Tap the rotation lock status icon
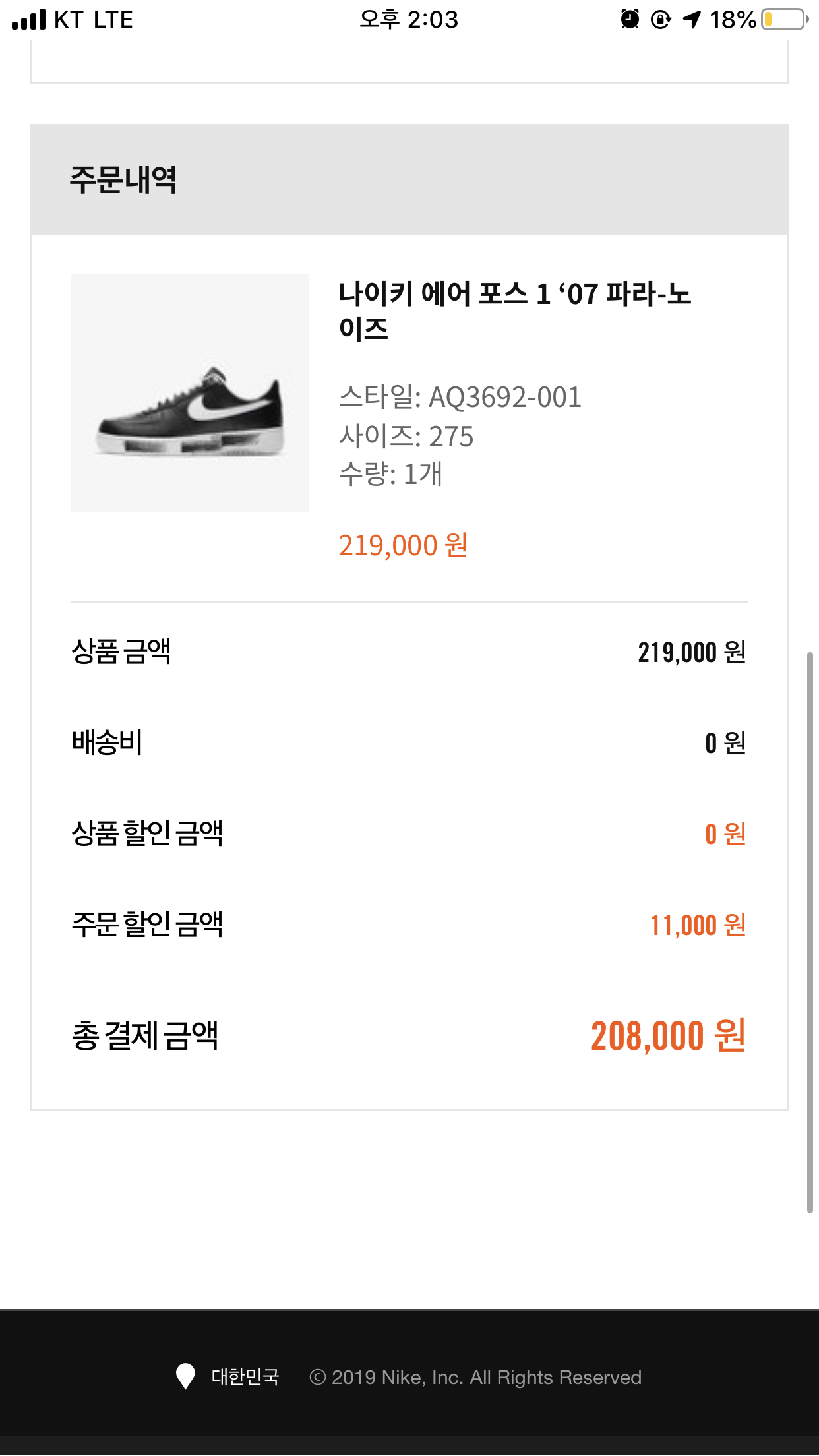Screen dimensions: 819x1456 (661, 19)
